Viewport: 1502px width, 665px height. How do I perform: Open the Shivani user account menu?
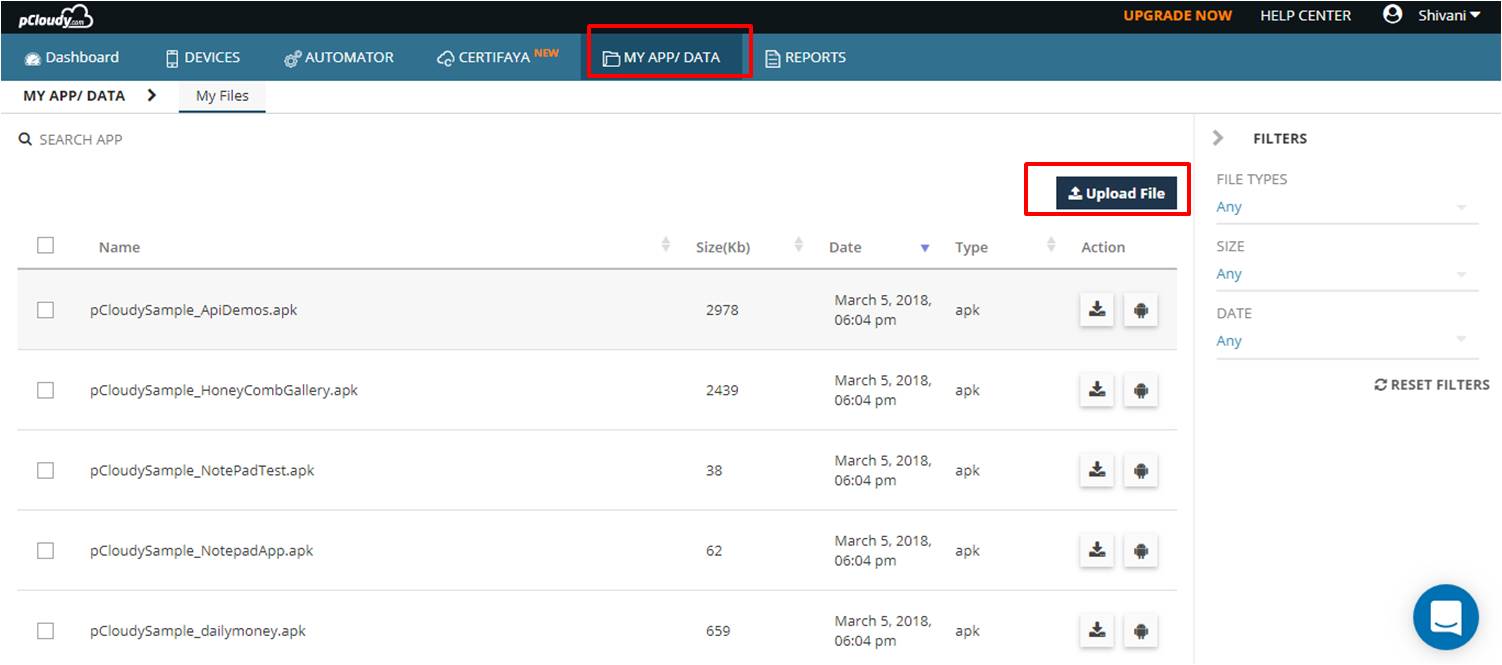coord(1449,15)
